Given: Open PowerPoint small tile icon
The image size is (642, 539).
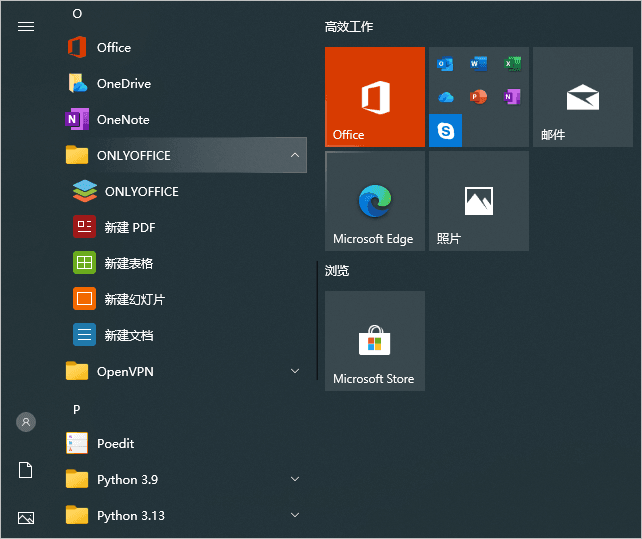Looking at the screenshot, I should (479, 97).
